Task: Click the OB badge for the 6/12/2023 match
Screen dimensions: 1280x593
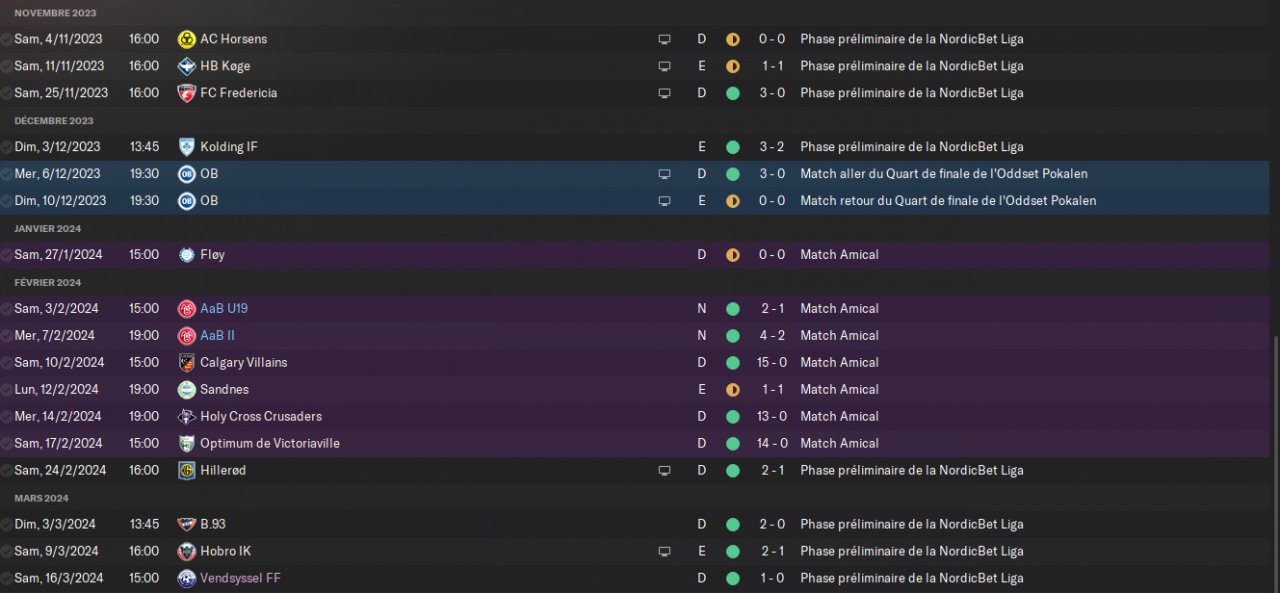Action: pos(186,174)
